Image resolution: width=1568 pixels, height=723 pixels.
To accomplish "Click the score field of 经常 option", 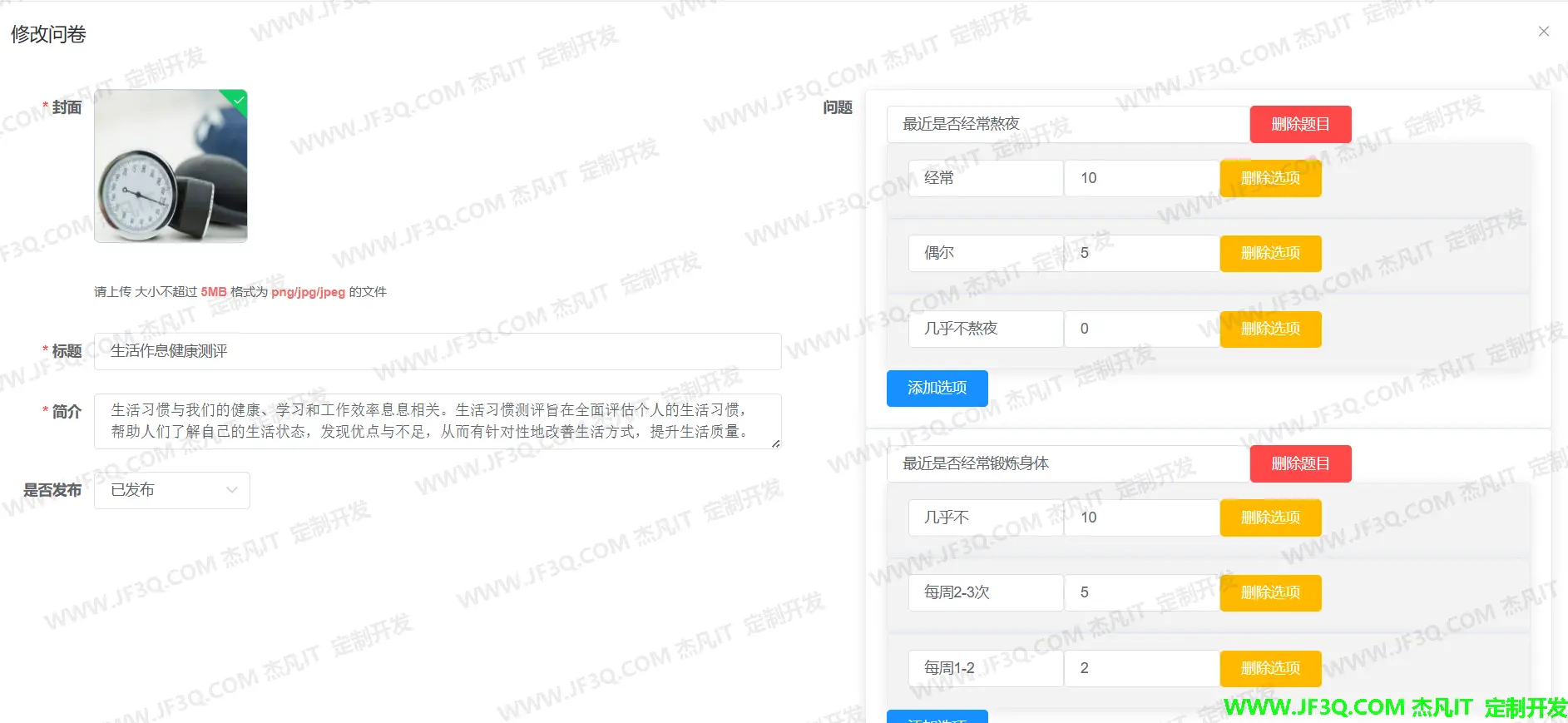I will coord(1141,178).
